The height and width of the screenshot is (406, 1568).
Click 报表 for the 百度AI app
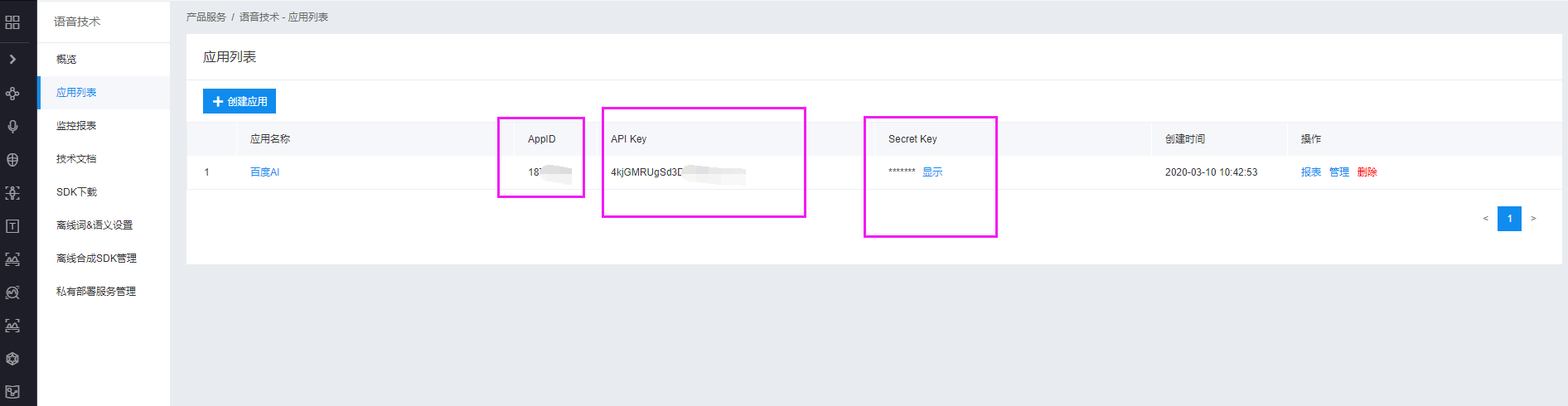[x=1311, y=172]
